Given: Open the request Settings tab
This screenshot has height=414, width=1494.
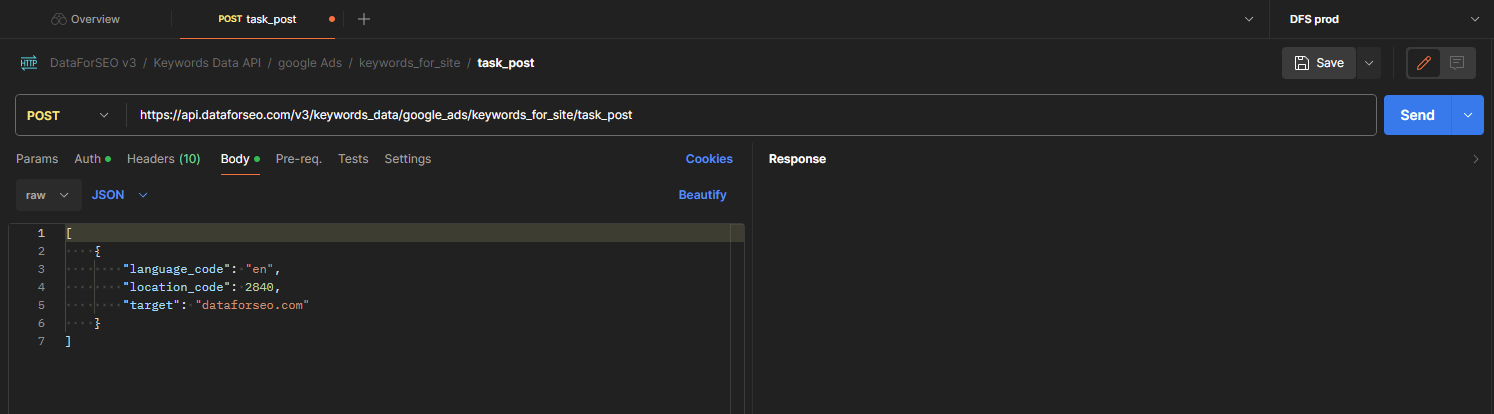Looking at the screenshot, I should pyautogui.click(x=408, y=159).
